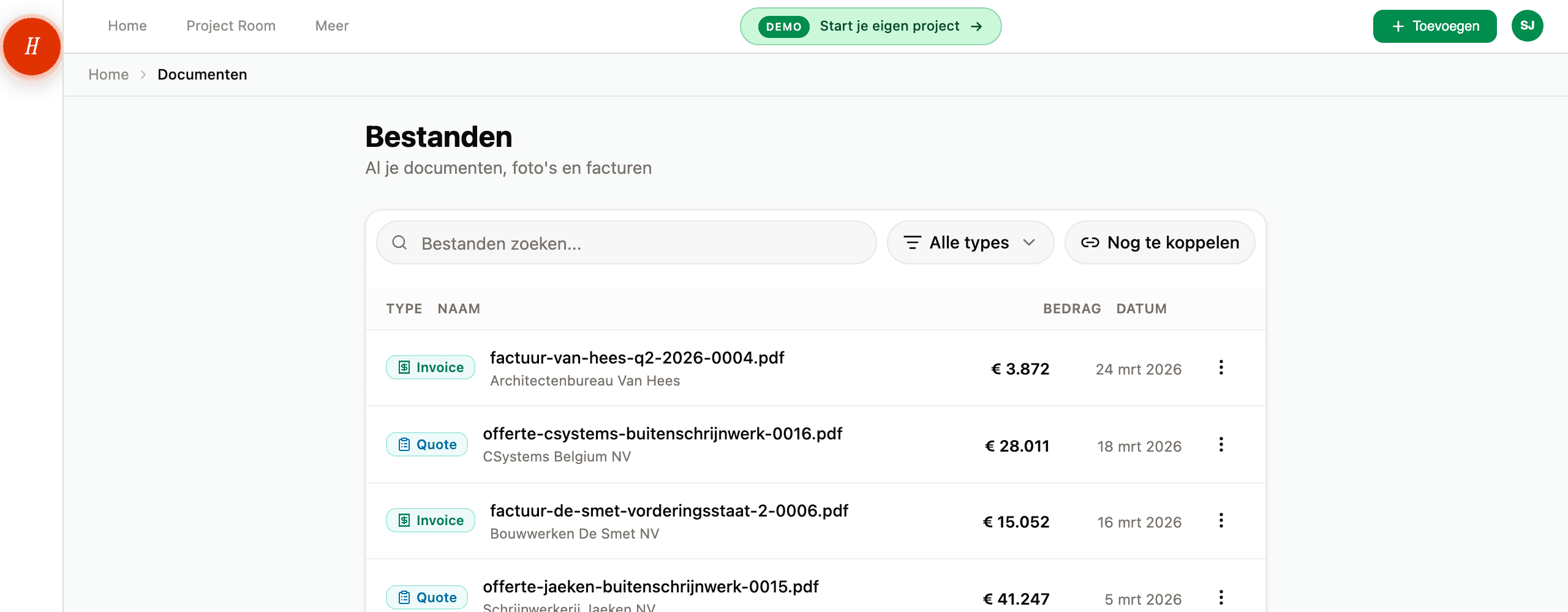Click the red H logo
Screen dimensions: 1568x612
[31, 46]
